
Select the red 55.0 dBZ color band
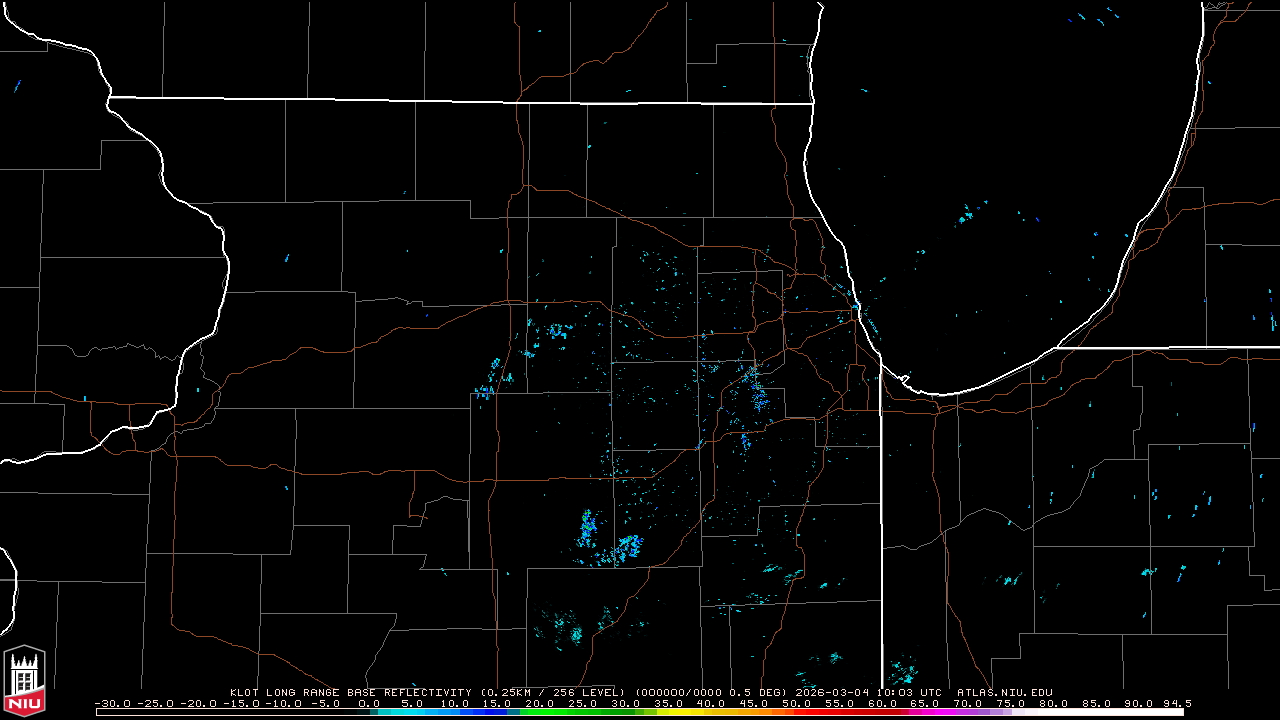tap(840, 712)
